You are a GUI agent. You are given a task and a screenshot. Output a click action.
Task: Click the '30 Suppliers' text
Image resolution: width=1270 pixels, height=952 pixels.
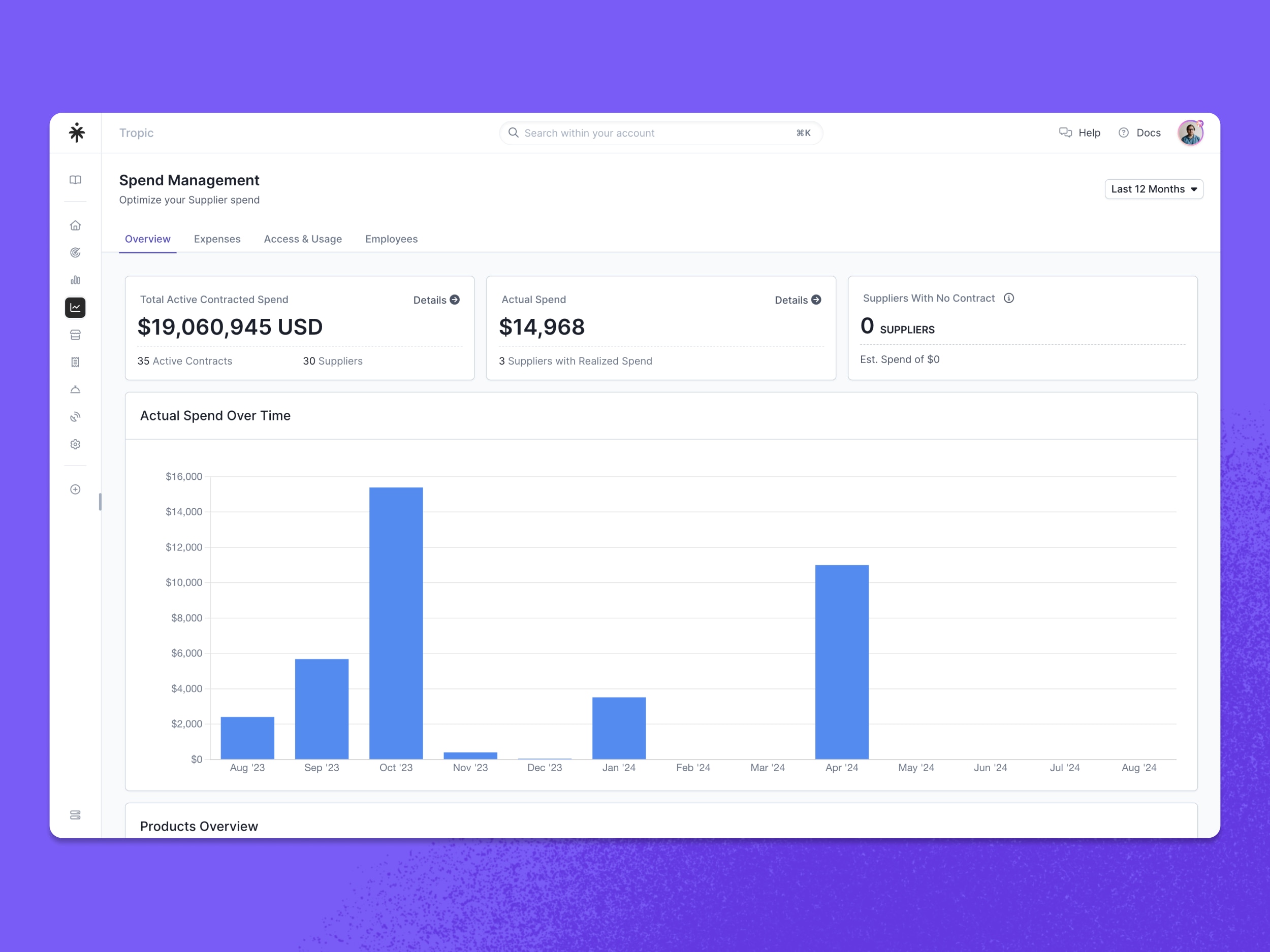tap(333, 361)
